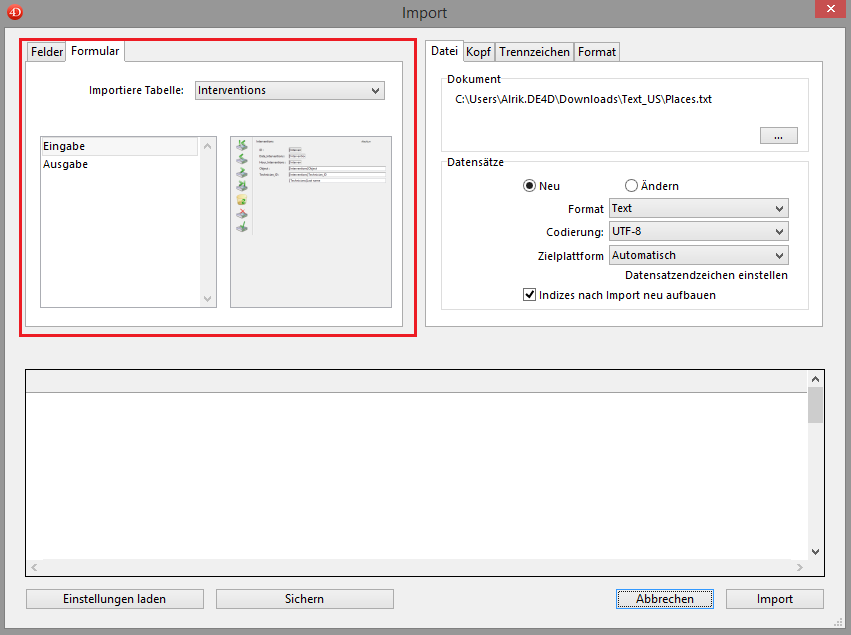Expand the Codierung UTF-8 dropdown
Image resolution: width=851 pixels, height=635 pixels.
point(698,232)
